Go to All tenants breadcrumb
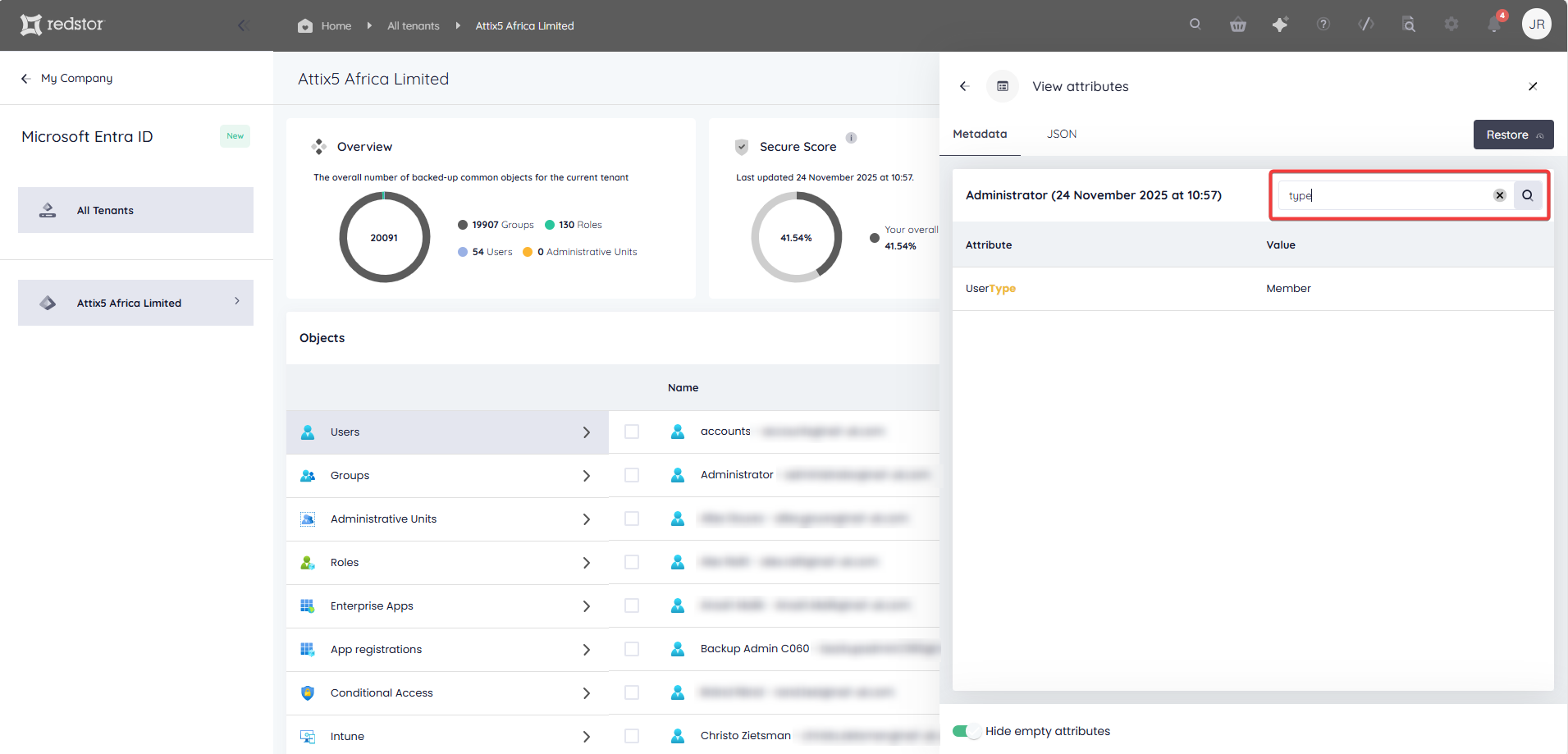Image resolution: width=1568 pixels, height=754 pixels. coord(414,25)
